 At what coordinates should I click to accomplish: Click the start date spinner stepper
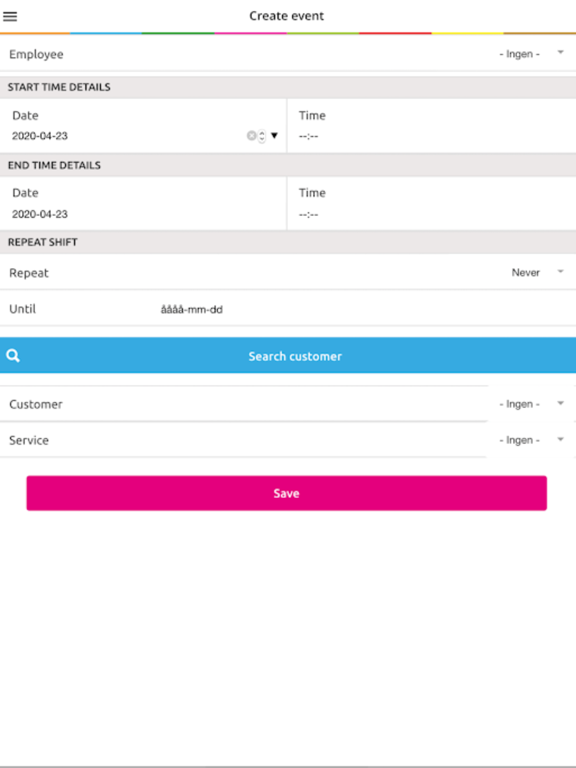click(262, 136)
